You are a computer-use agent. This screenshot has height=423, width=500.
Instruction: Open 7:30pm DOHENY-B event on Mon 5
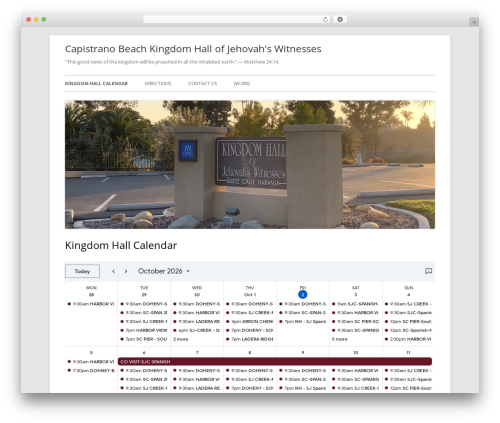(x=91, y=371)
